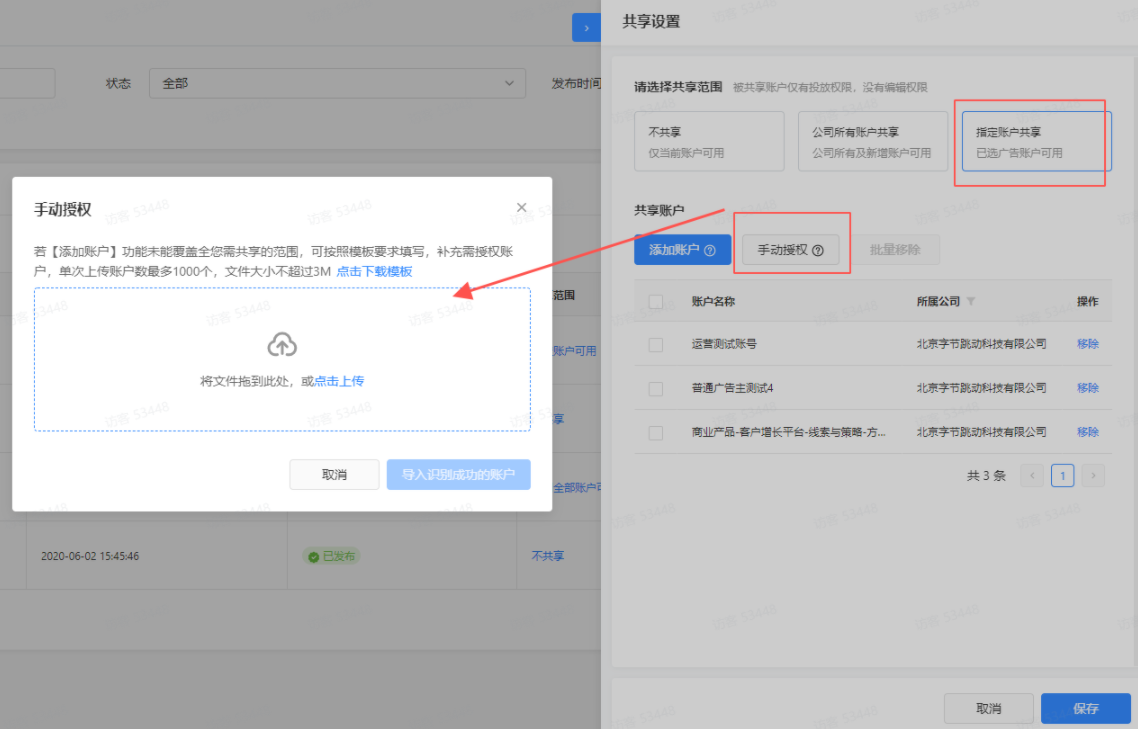The width and height of the screenshot is (1138, 729).
Task: Open help tooltip beside 添加账户 button
Action: pos(708,249)
